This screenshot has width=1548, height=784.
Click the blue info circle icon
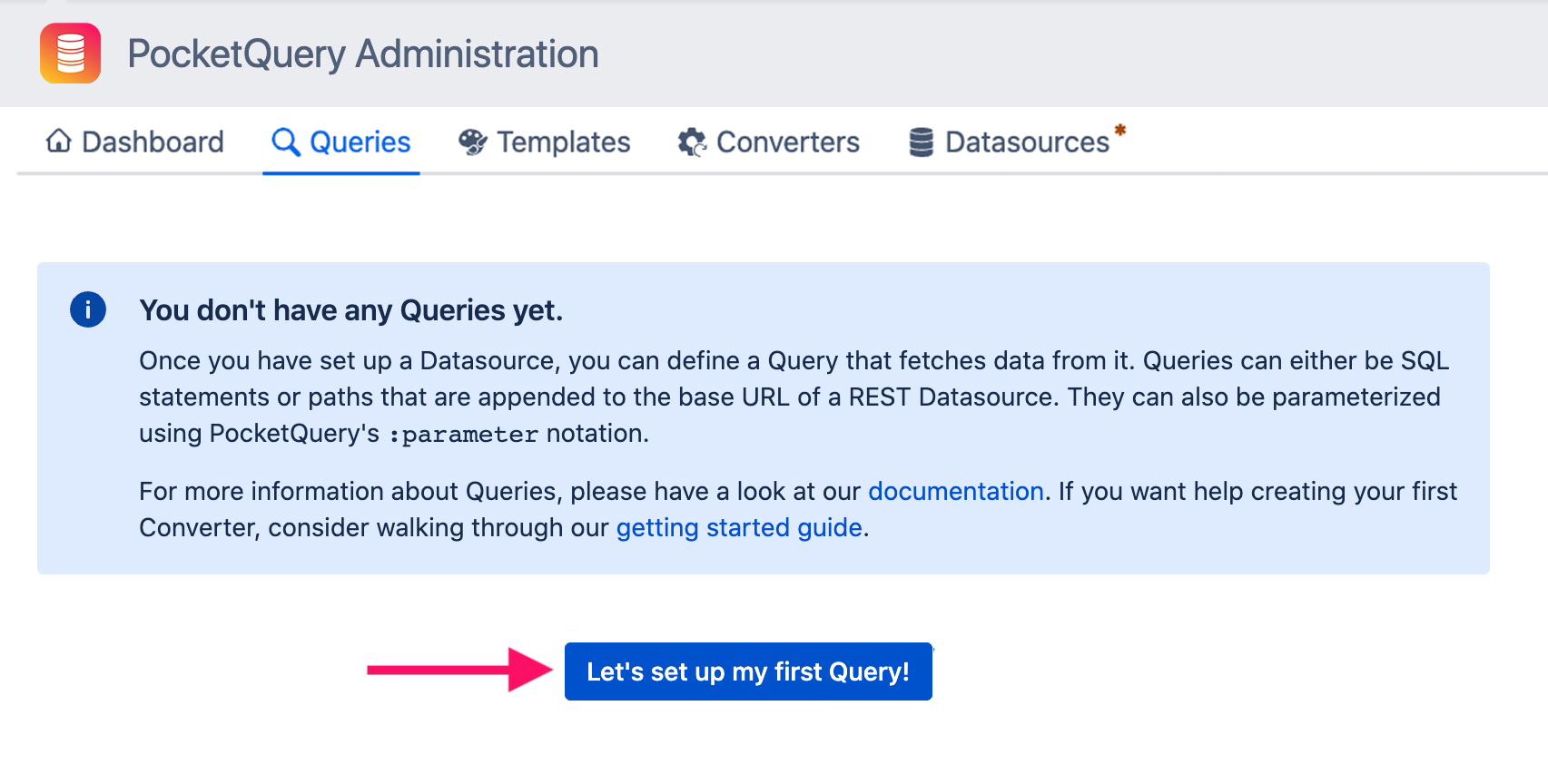[88, 310]
